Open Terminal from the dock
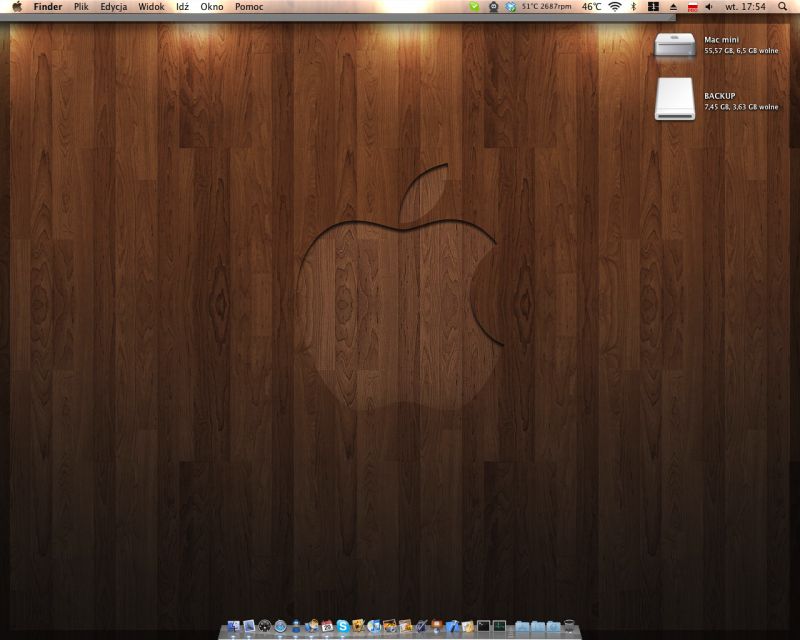 pyautogui.click(x=483, y=626)
